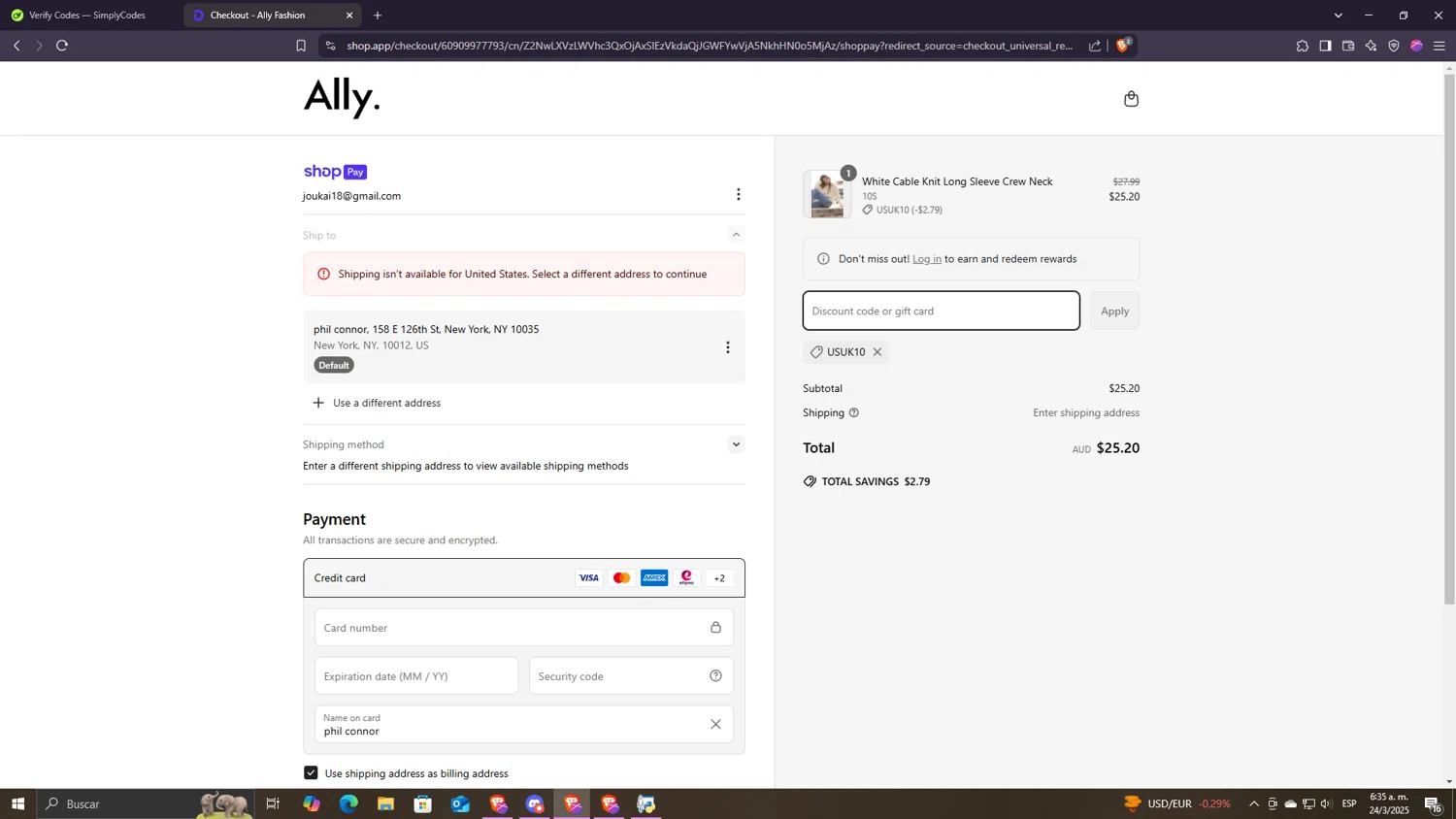This screenshot has height=819, width=1456.
Task: Open the account options menu beside the email
Action: coord(738,195)
